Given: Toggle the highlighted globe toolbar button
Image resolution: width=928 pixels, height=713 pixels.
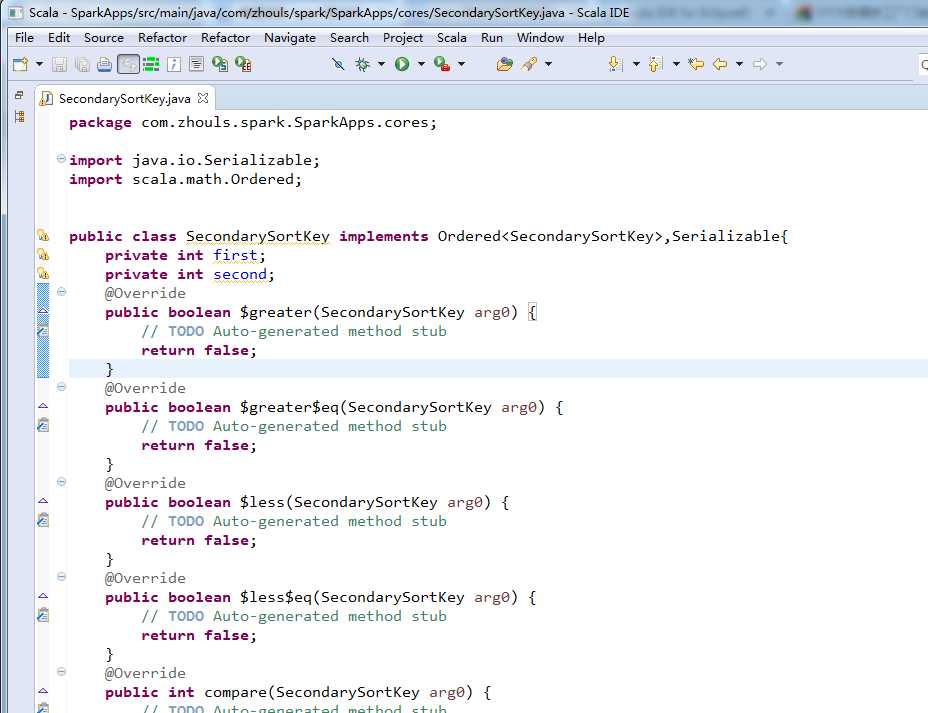Looking at the screenshot, I should pos(128,64).
